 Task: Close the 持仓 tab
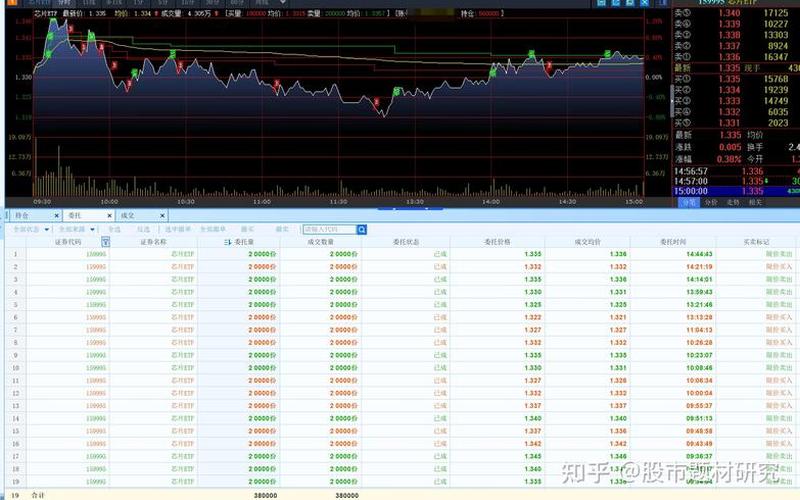pos(57,216)
